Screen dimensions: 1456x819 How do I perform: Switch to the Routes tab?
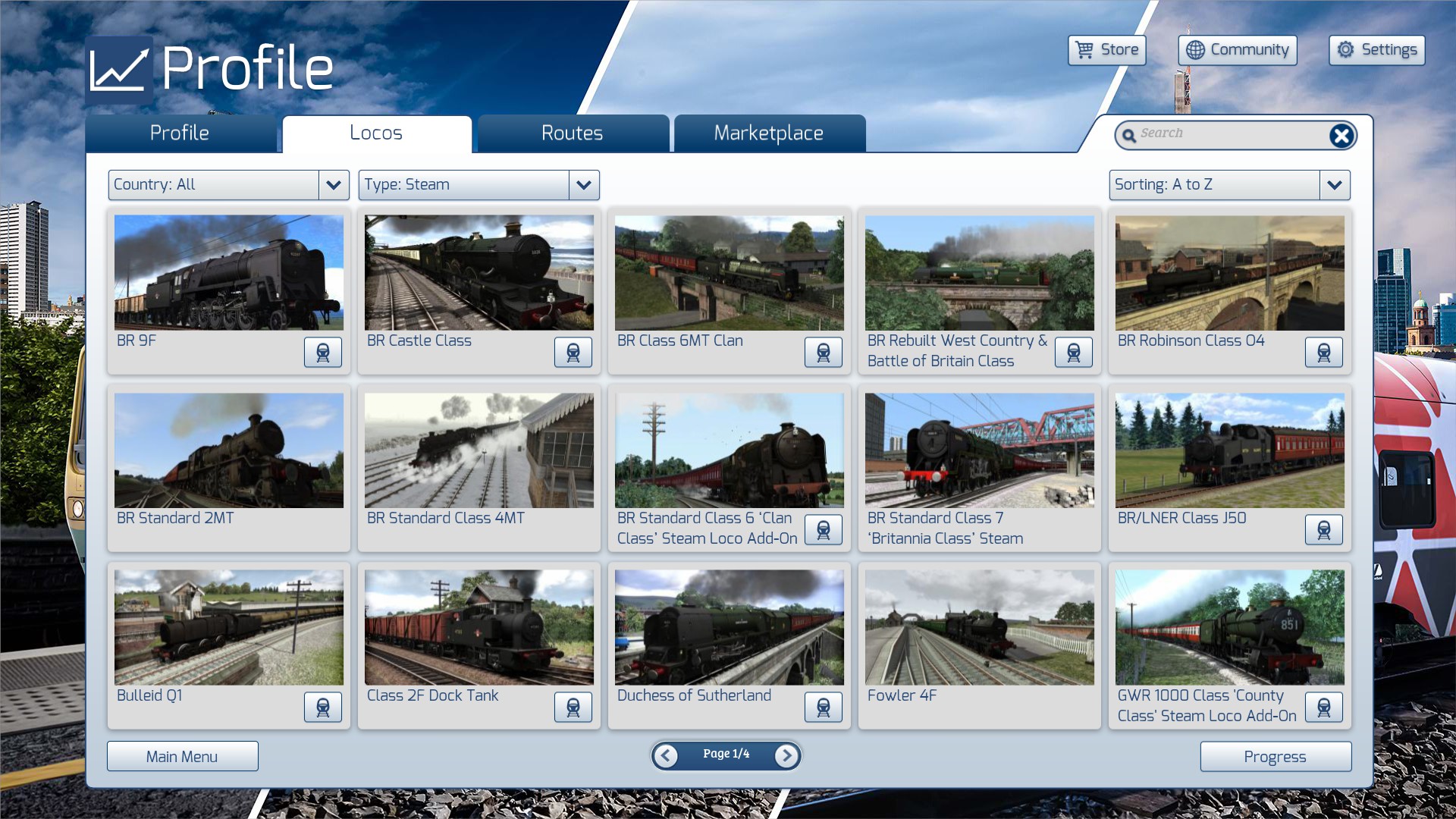point(573,133)
